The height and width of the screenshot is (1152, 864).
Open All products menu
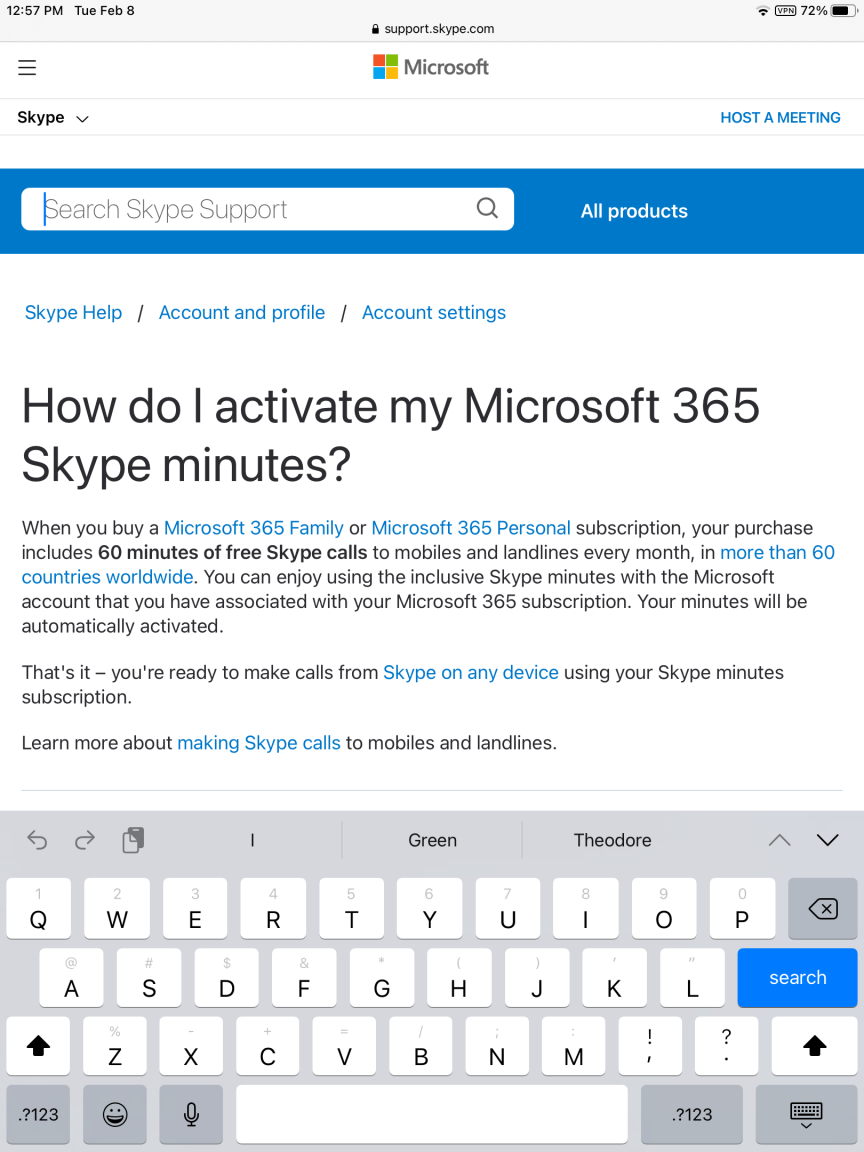[x=634, y=211]
